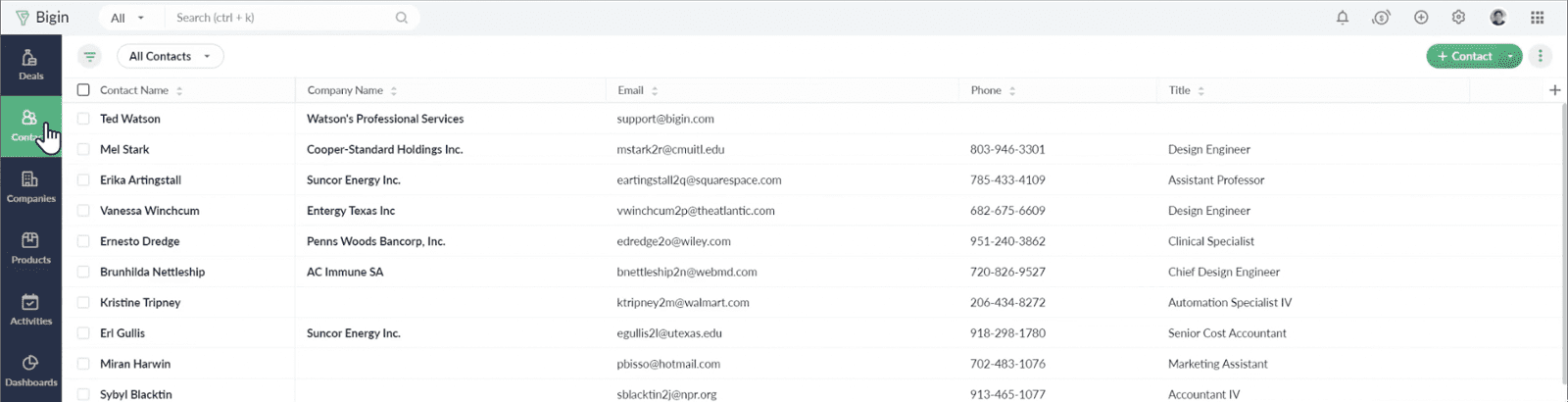Open contact Mel Stark
1568x402 pixels.
point(124,149)
